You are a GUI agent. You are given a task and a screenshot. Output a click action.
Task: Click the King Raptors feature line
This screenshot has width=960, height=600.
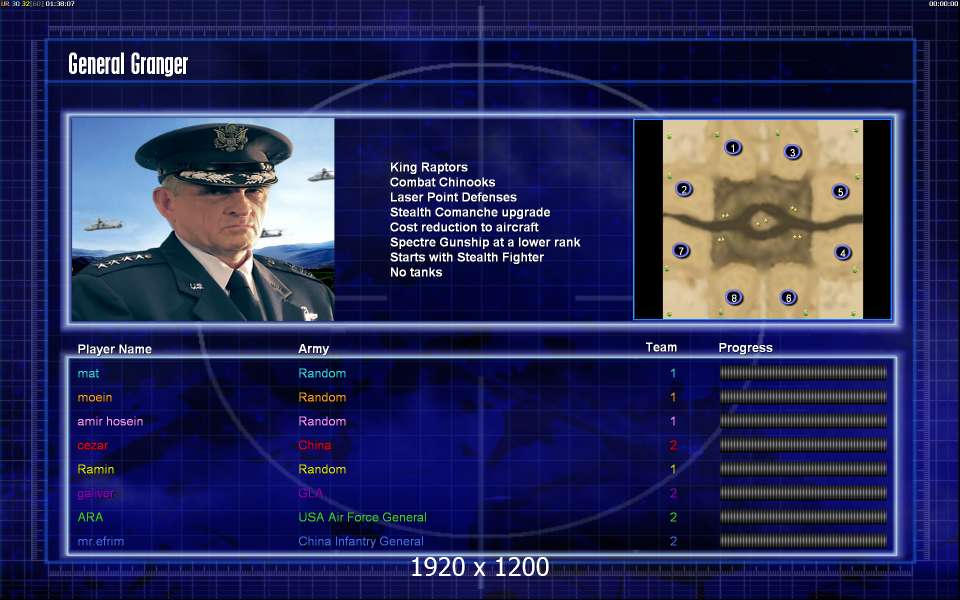[x=429, y=167]
